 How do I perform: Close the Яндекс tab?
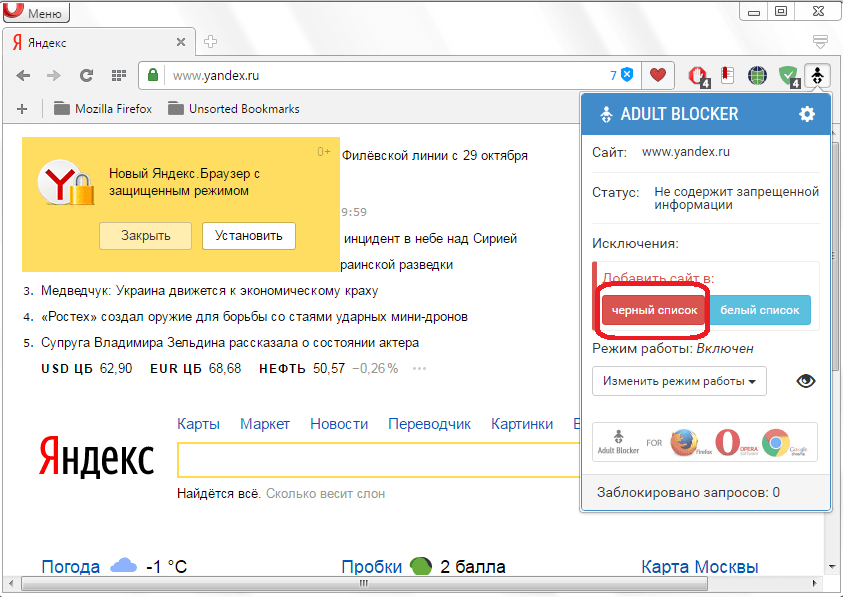pyautogui.click(x=181, y=42)
